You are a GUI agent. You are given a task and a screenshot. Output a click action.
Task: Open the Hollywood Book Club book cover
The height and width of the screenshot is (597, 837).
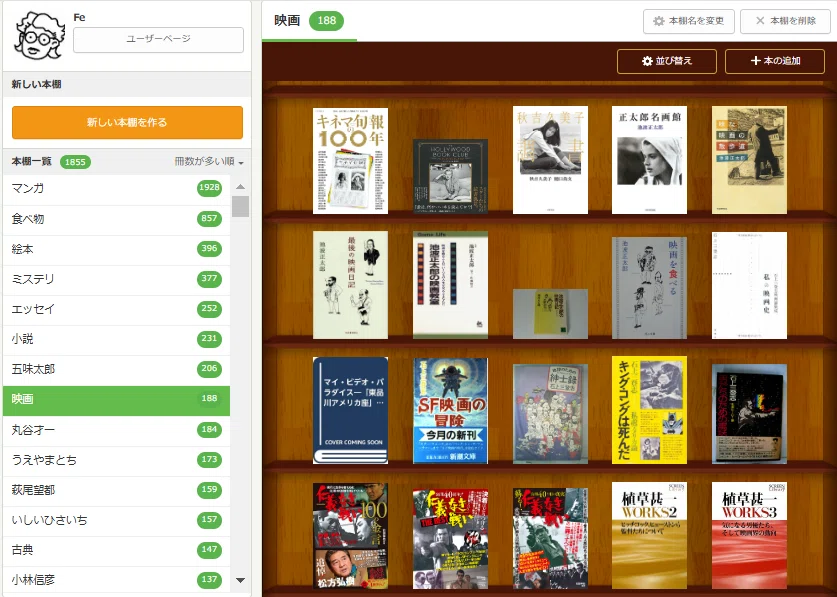coord(450,176)
